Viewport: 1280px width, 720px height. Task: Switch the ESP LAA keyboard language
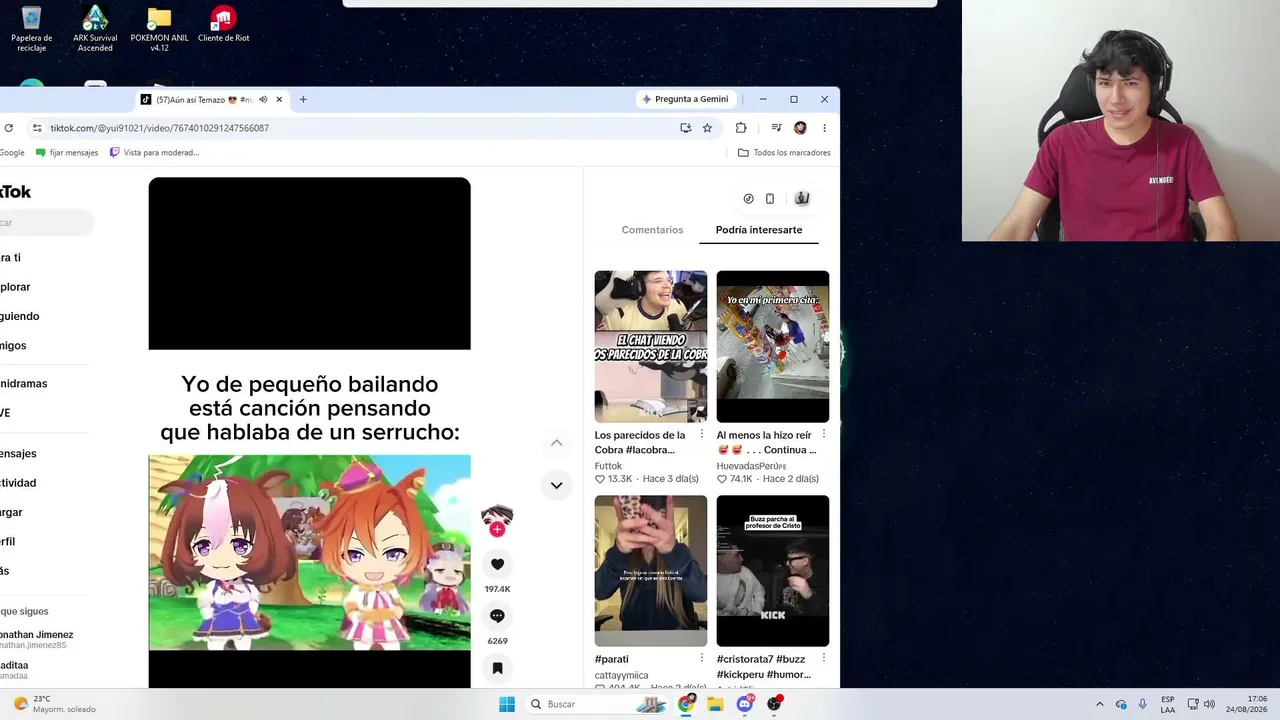pyautogui.click(x=1168, y=704)
